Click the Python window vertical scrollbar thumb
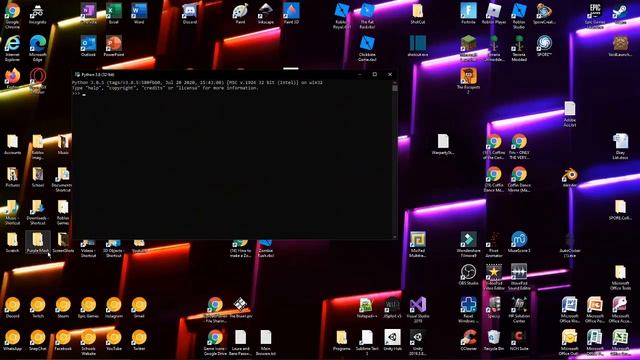The height and width of the screenshot is (360, 640). coord(395,88)
